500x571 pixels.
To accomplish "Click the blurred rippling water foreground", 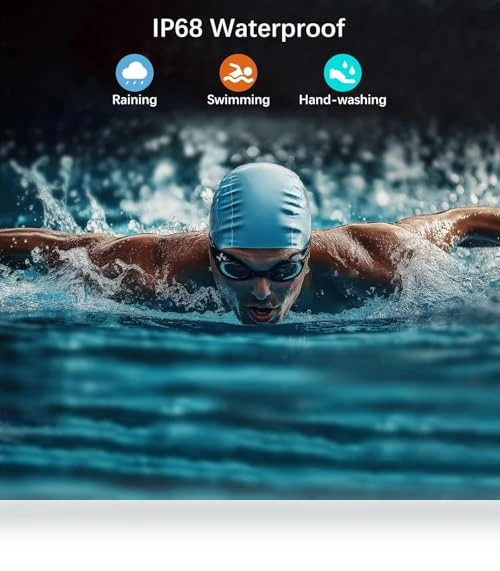I will pos(250,411).
